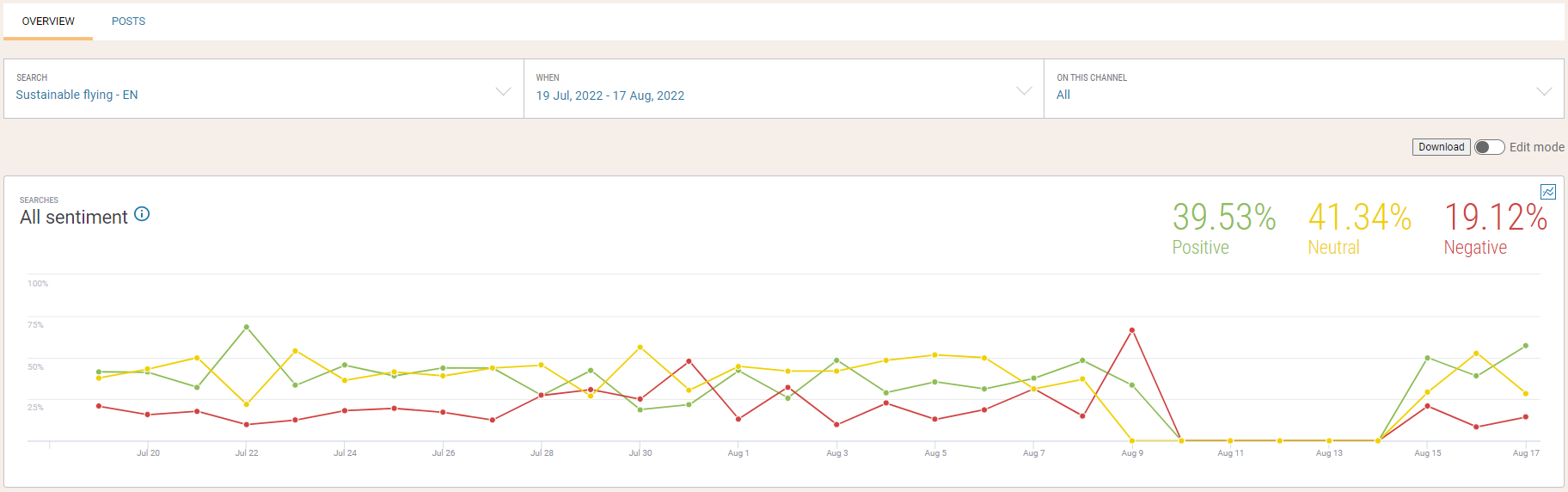
Task: Click the Sustainable flying - EN search value
Action: click(77, 95)
